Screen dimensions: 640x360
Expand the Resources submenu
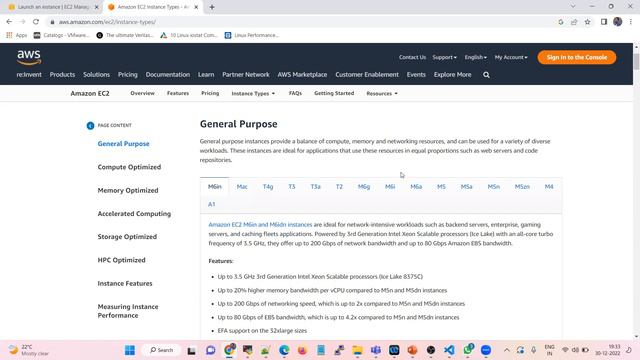pyautogui.click(x=382, y=93)
